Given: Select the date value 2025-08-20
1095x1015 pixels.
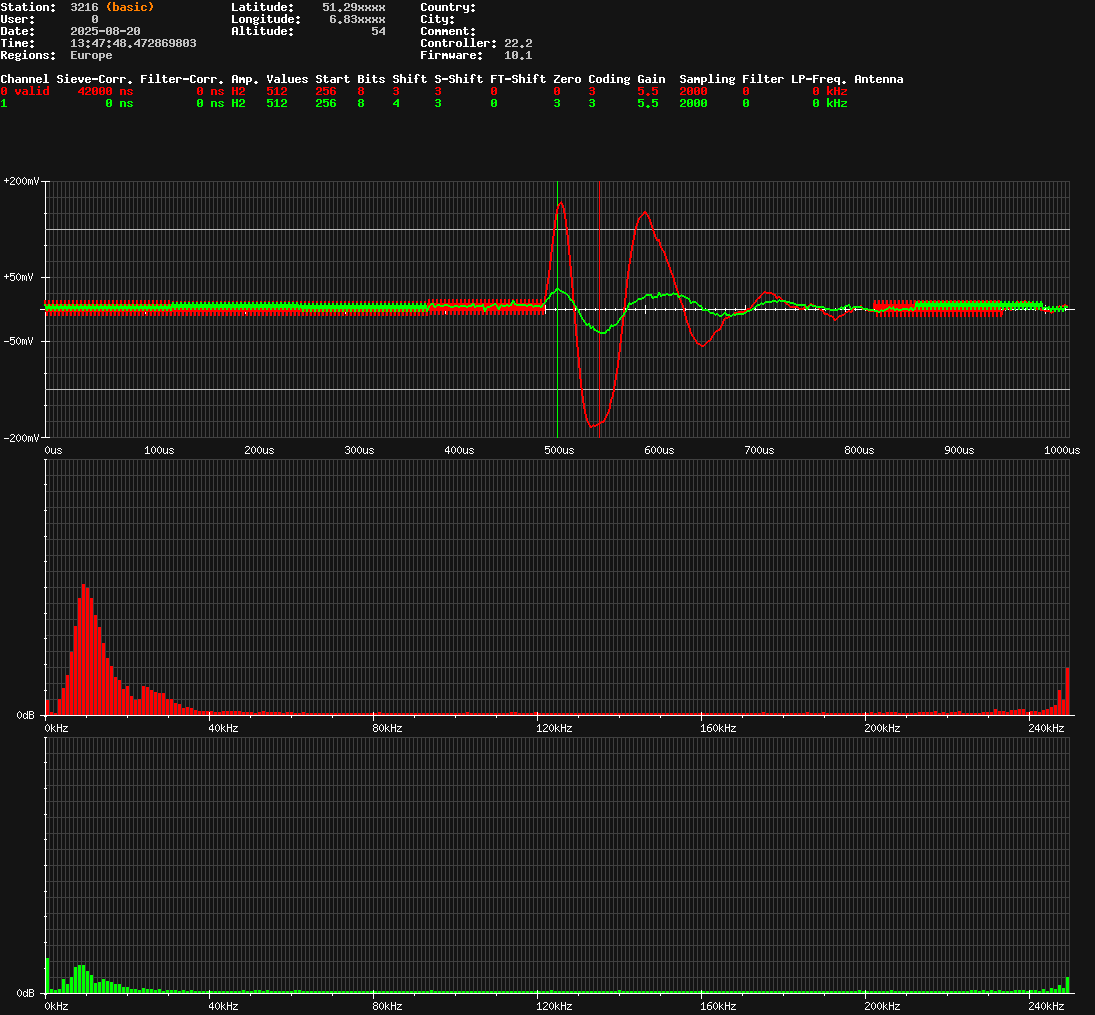Looking at the screenshot, I should [x=105, y=31].
